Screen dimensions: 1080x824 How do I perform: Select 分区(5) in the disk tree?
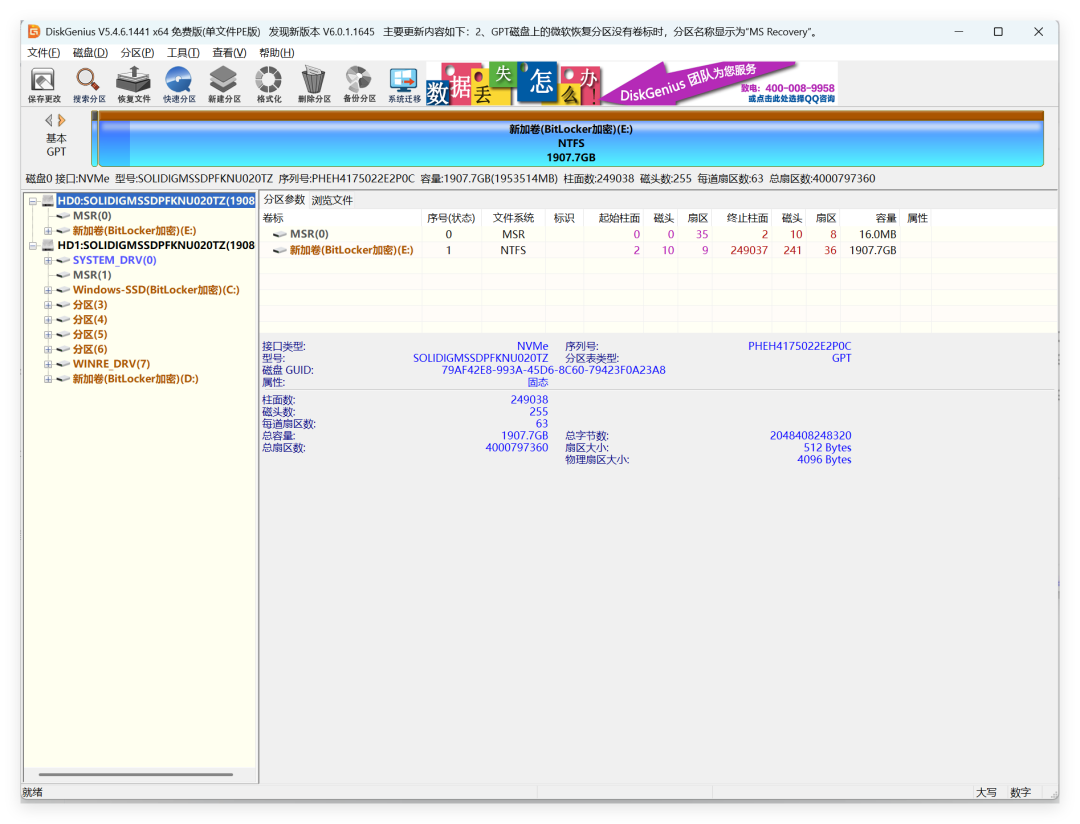[90, 335]
